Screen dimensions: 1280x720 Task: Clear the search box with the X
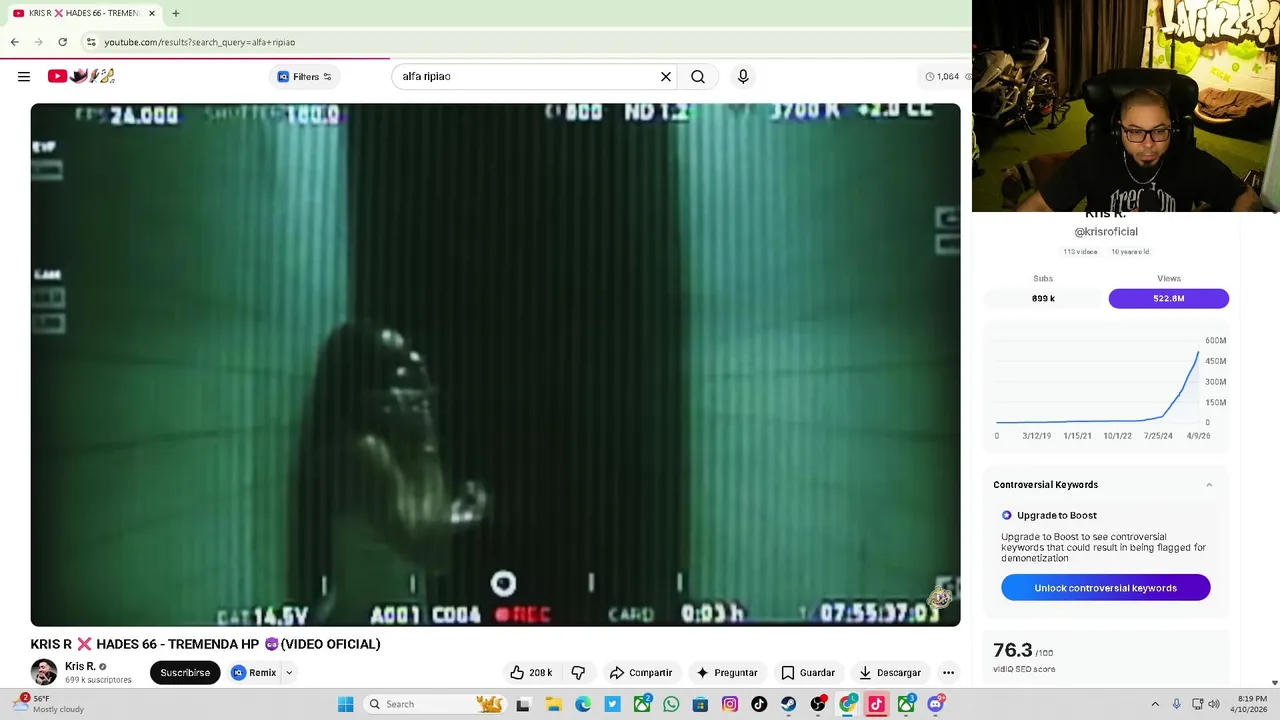pyautogui.click(x=666, y=76)
